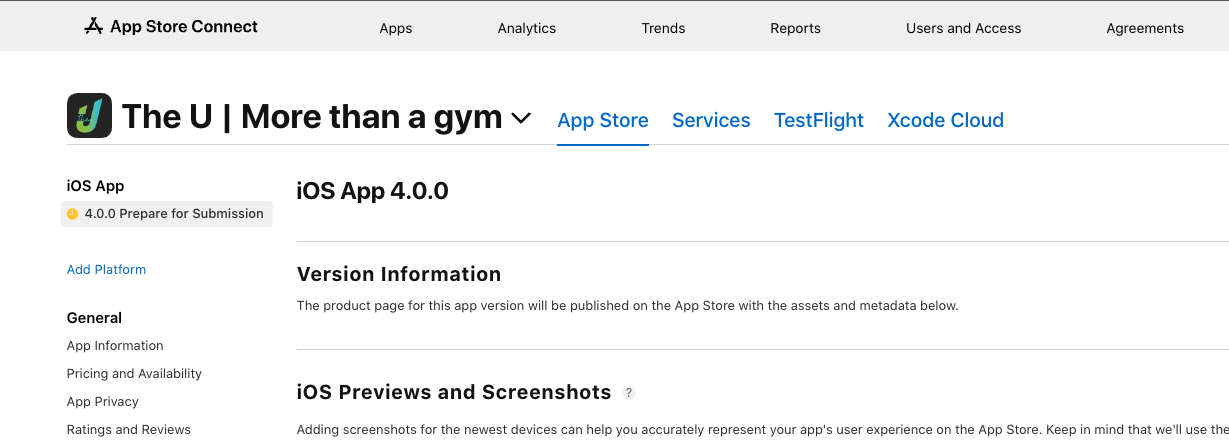Go to Trends in top navigation
1229x441 pixels.
pyautogui.click(x=663, y=28)
